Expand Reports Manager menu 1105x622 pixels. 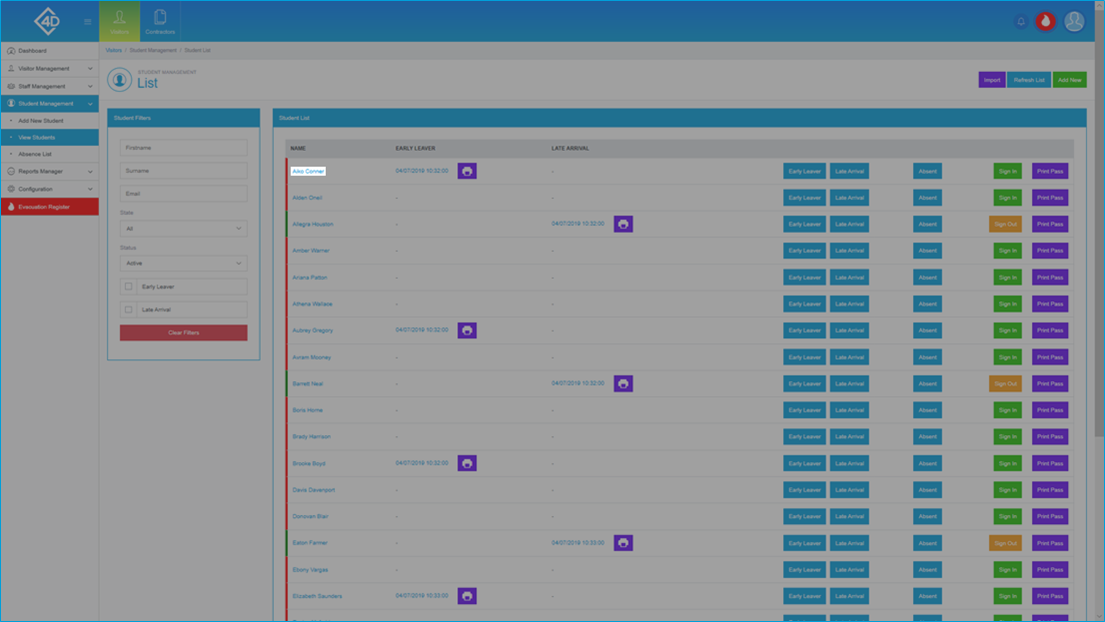coord(49,171)
